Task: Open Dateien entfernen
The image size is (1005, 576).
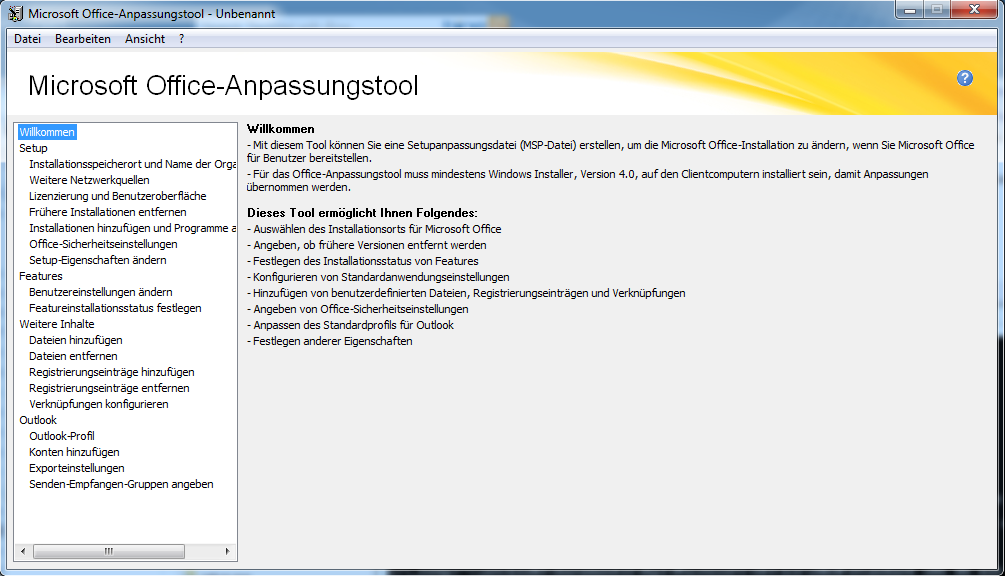Action: 73,356
